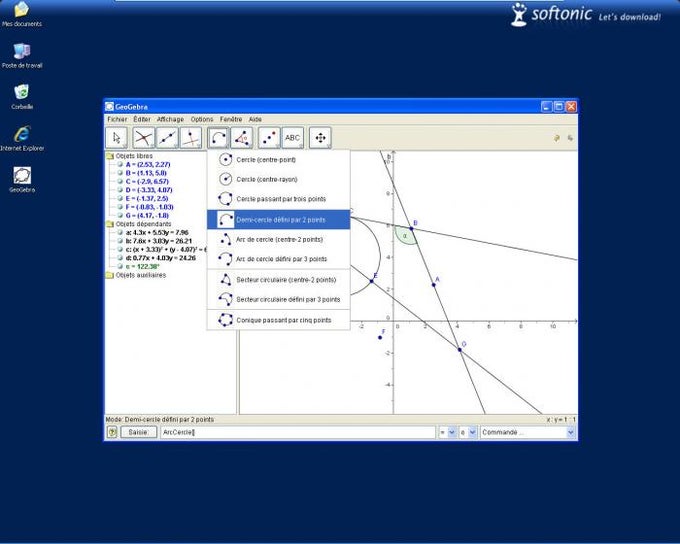This screenshot has width=680, height=544.
Task: Open the Aide menu
Action: 255,119
